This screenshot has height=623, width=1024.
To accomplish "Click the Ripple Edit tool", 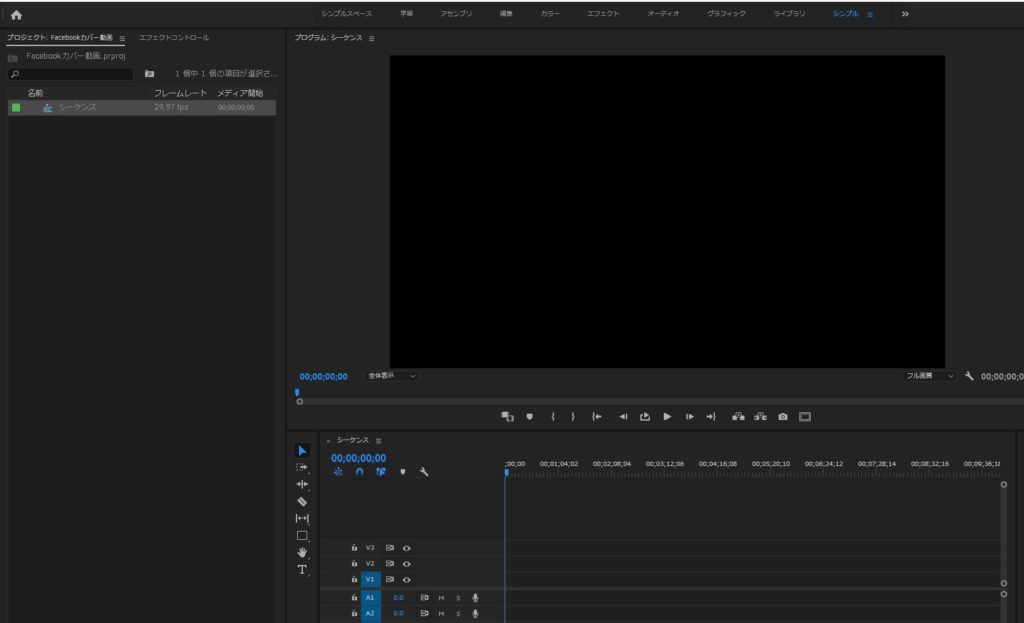I will (302, 484).
